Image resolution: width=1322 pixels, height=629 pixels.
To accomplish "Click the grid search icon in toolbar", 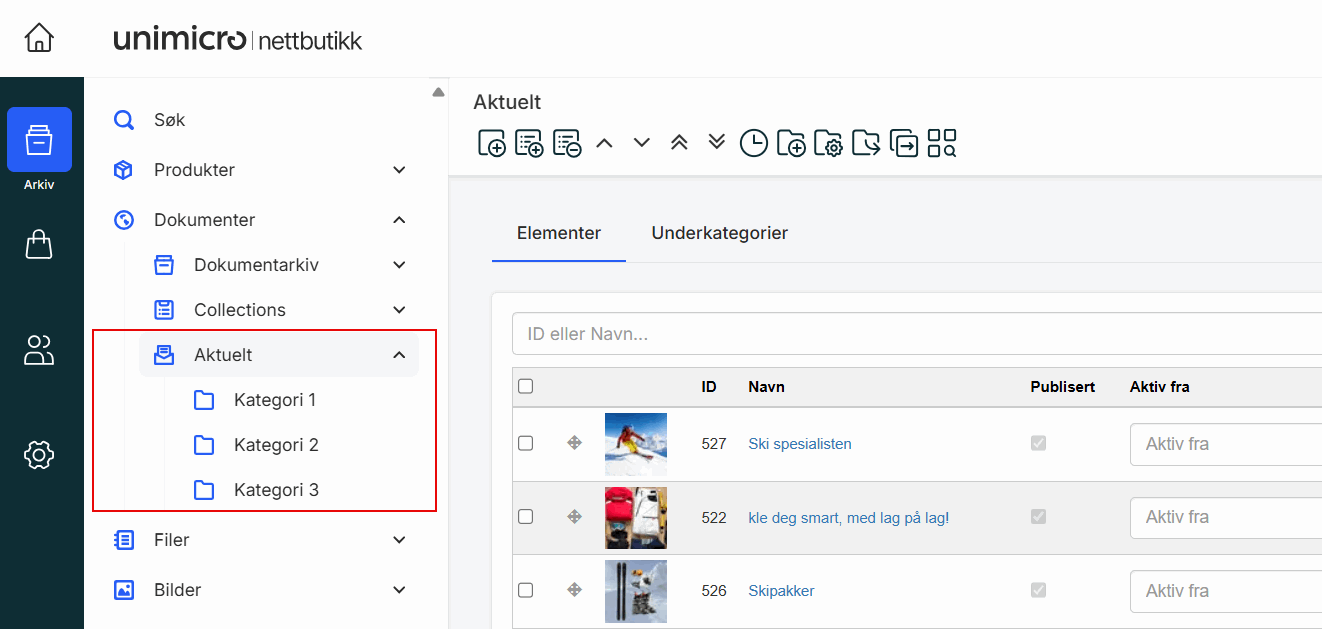I will pos(942,143).
